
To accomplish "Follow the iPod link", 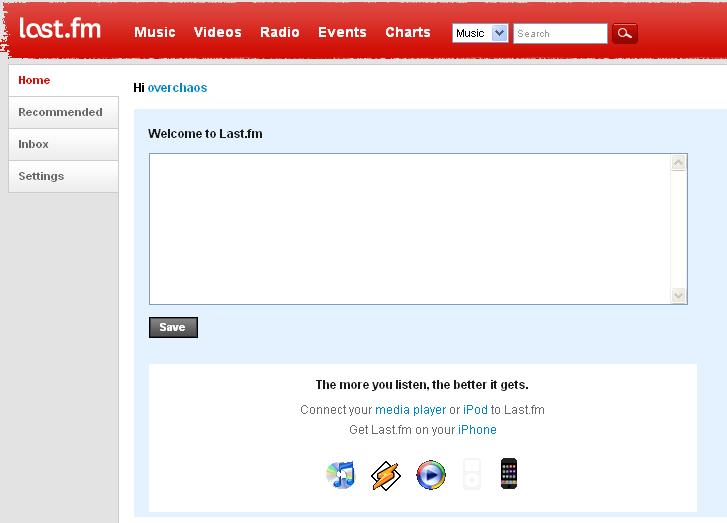I will (475, 410).
